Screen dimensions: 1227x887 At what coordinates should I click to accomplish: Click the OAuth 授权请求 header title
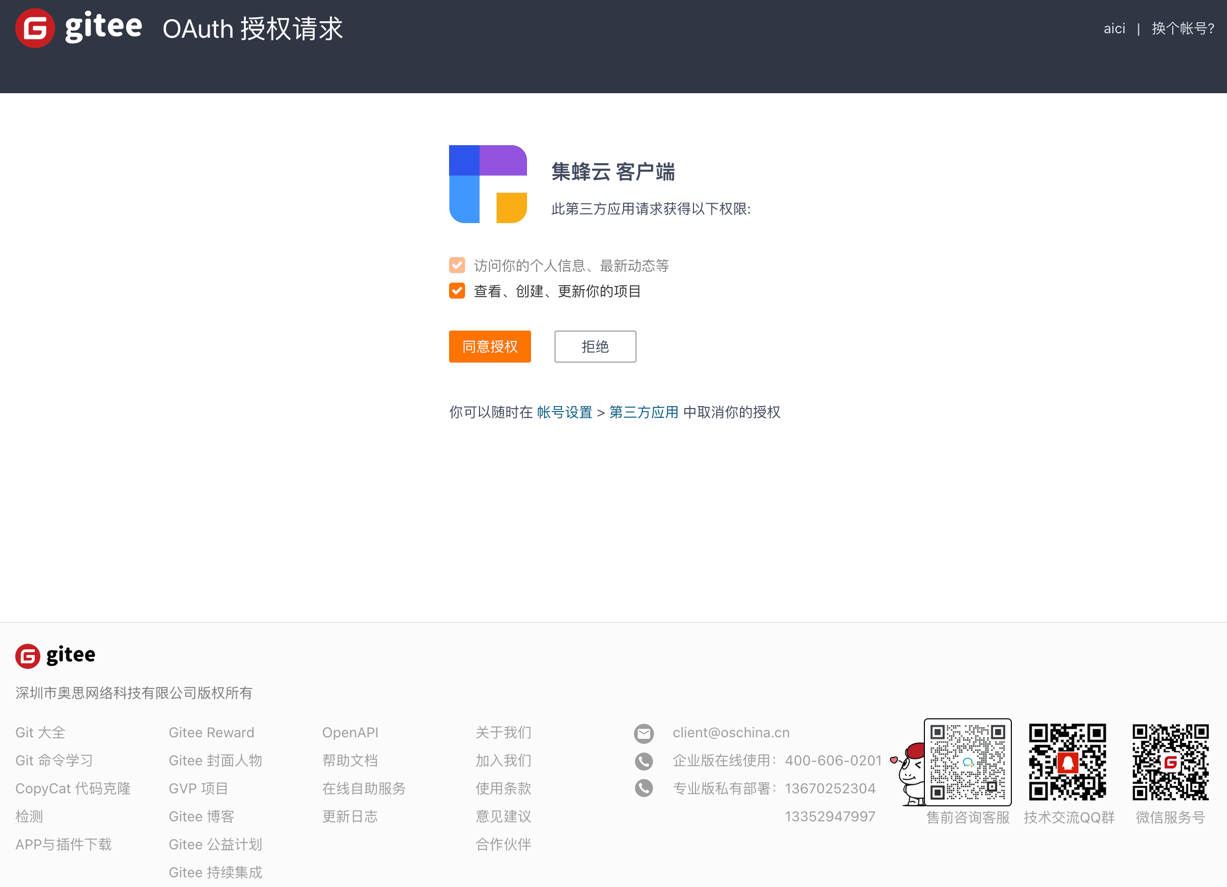click(x=253, y=28)
